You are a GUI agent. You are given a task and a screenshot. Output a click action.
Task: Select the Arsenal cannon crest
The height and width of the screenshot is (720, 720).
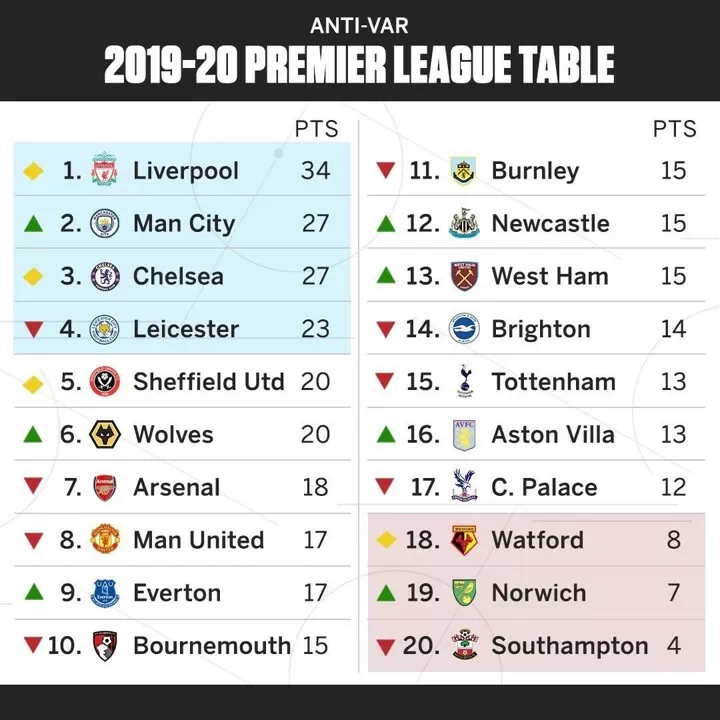coord(105,488)
